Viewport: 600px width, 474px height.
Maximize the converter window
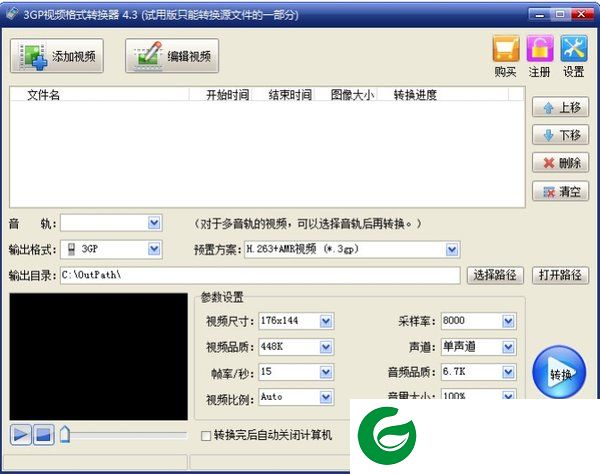pos(560,15)
